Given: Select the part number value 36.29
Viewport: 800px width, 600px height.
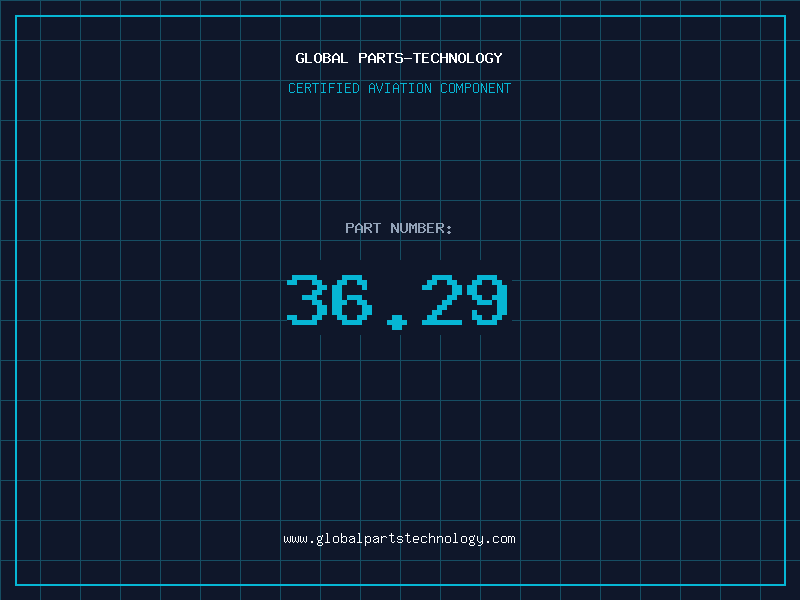Looking at the screenshot, I should point(397,302).
